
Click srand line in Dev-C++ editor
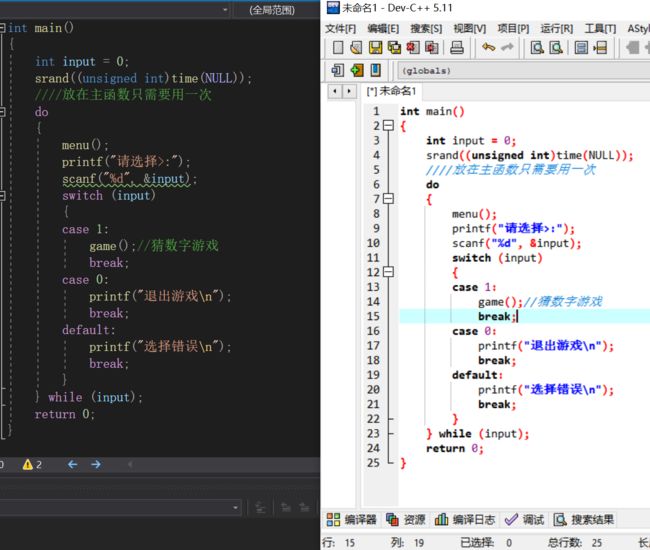[x=530, y=155]
